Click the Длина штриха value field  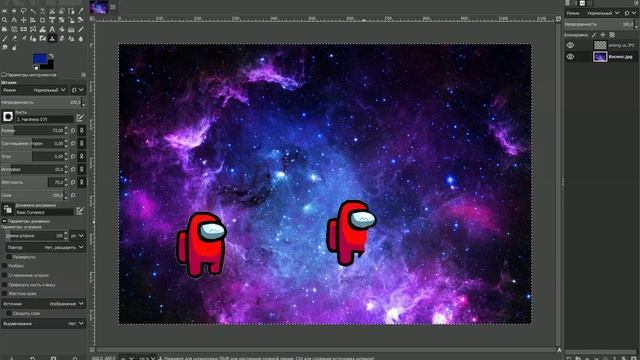(36, 236)
